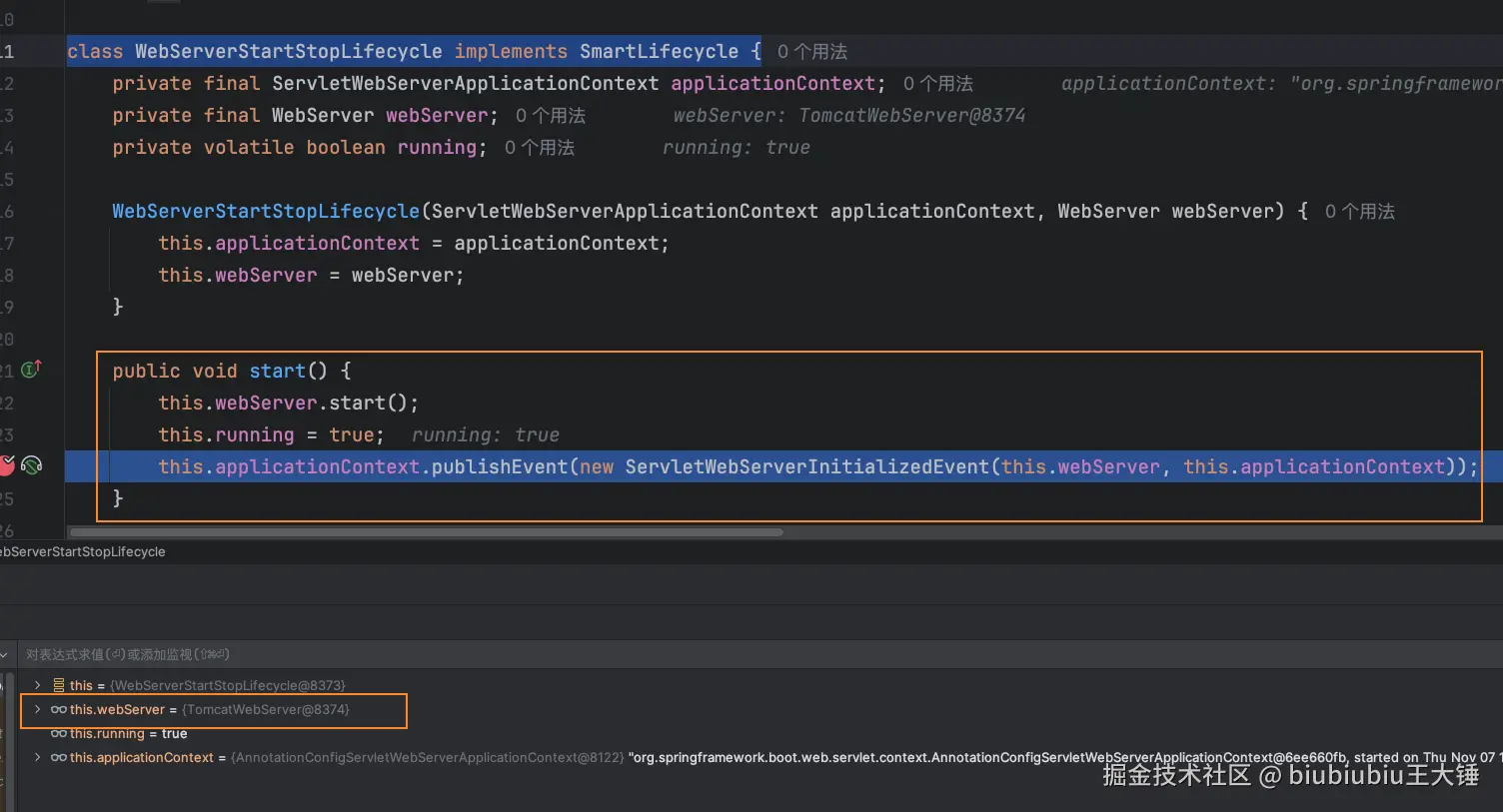Viewport: 1503px width, 812px height.
Task: Click the implements-method gutter icon beside start()
Action: pyautogui.click(x=31, y=370)
